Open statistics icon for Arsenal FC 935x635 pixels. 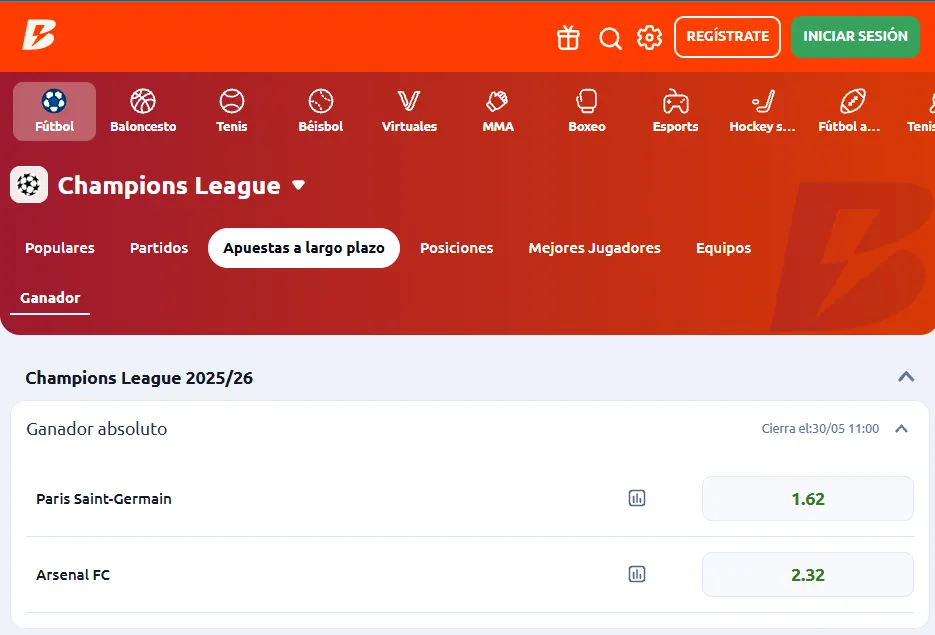pos(637,574)
